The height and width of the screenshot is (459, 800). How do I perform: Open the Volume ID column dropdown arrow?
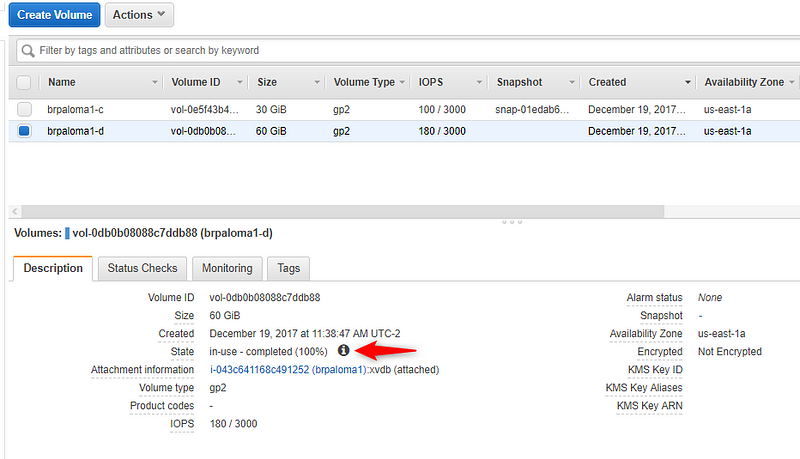pyautogui.click(x=240, y=82)
